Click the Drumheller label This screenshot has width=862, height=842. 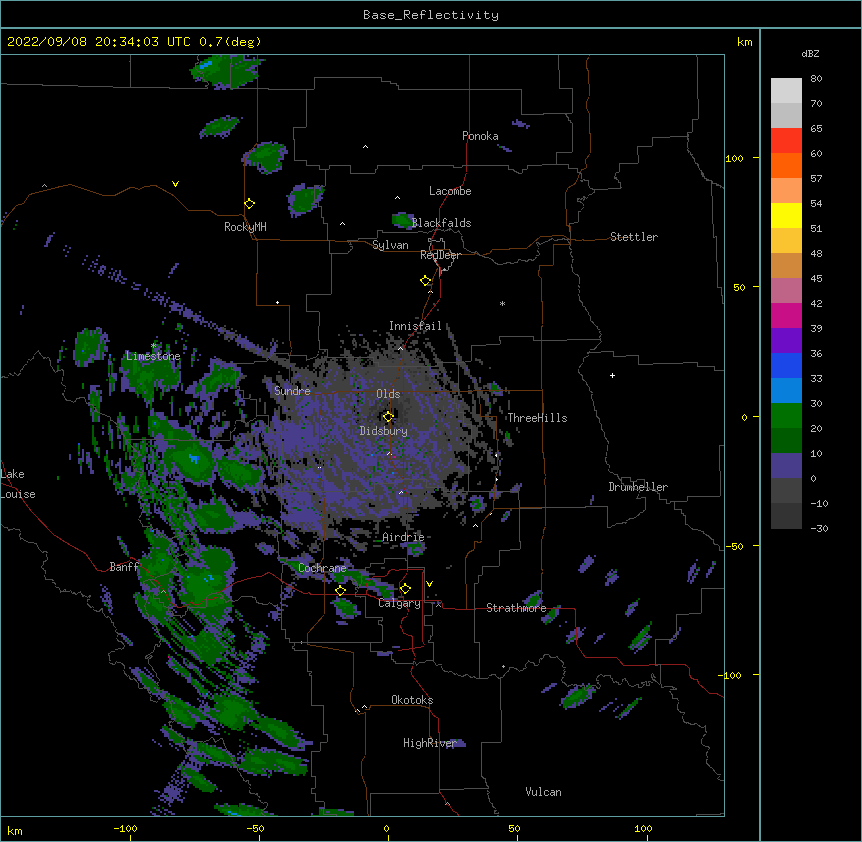click(x=638, y=487)
